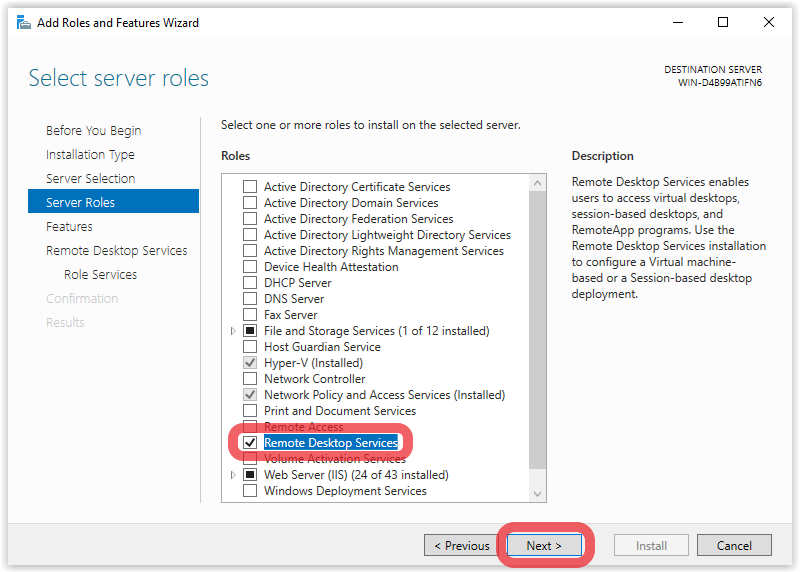800x572 pixels.
Task: Click scrollbar up arrow in Roles list
Action: click(x=537, y=183)
